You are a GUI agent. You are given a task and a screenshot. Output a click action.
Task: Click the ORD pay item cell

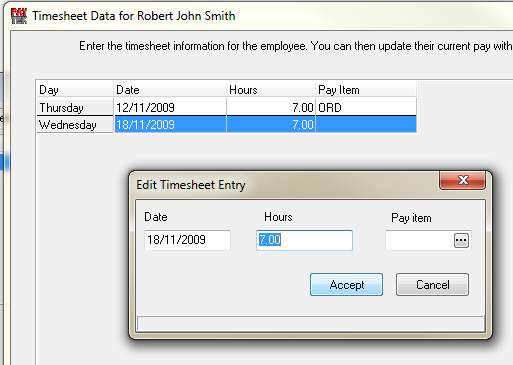366,107
